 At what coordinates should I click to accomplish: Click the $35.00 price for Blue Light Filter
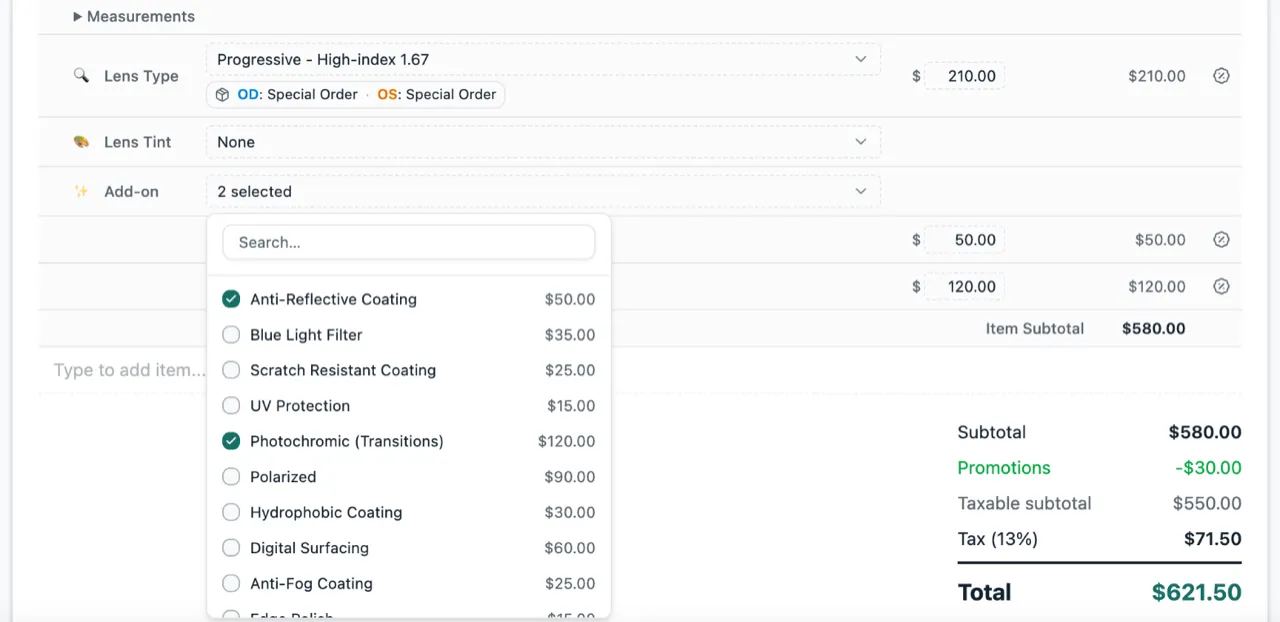click(x=570, y=335)
